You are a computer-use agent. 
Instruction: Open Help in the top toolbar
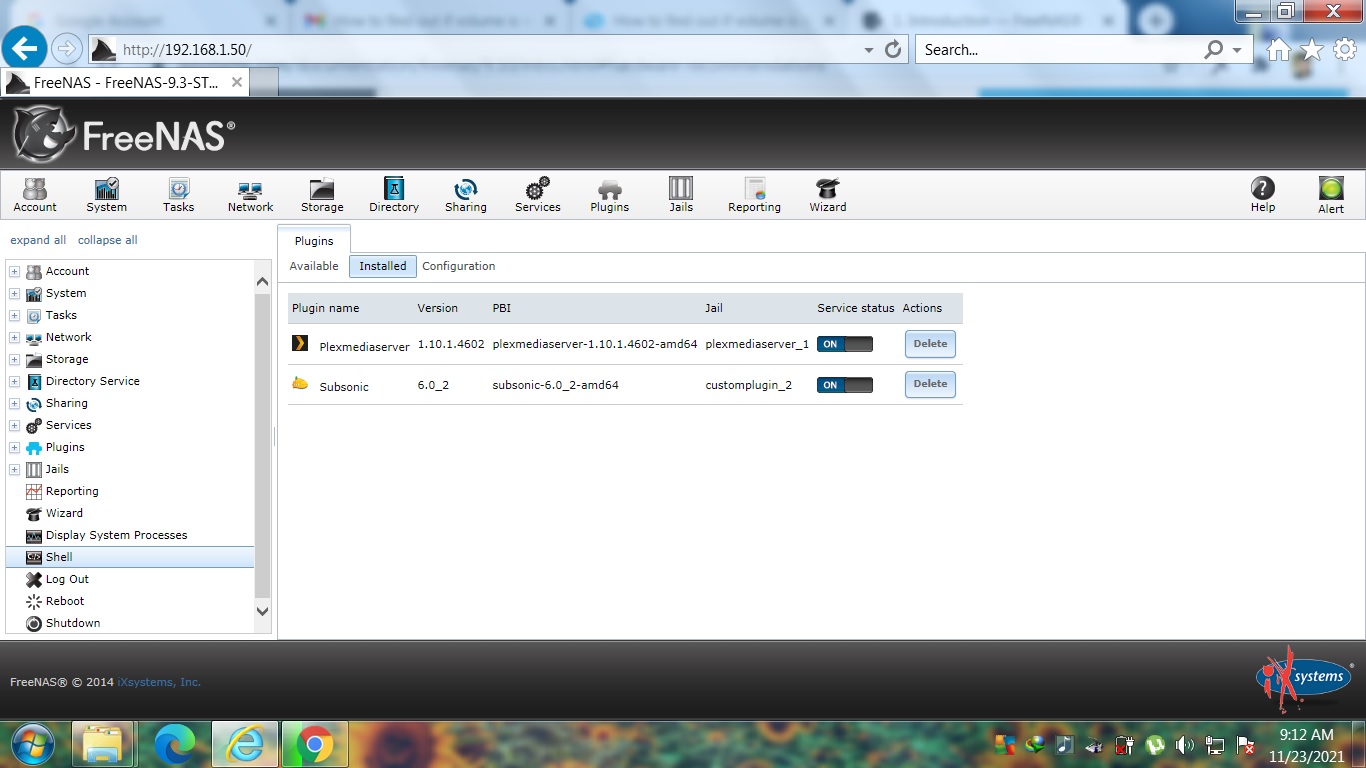(1263, 195)
